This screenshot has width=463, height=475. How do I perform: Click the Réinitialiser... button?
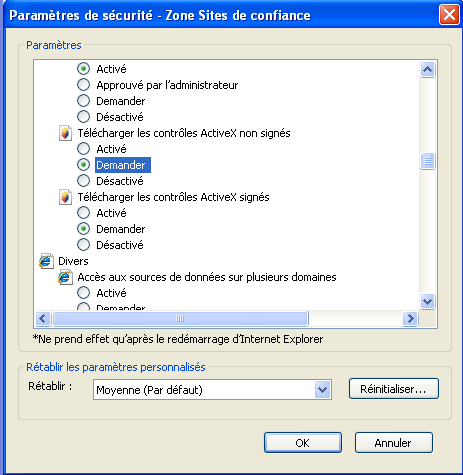click(394, 389)
